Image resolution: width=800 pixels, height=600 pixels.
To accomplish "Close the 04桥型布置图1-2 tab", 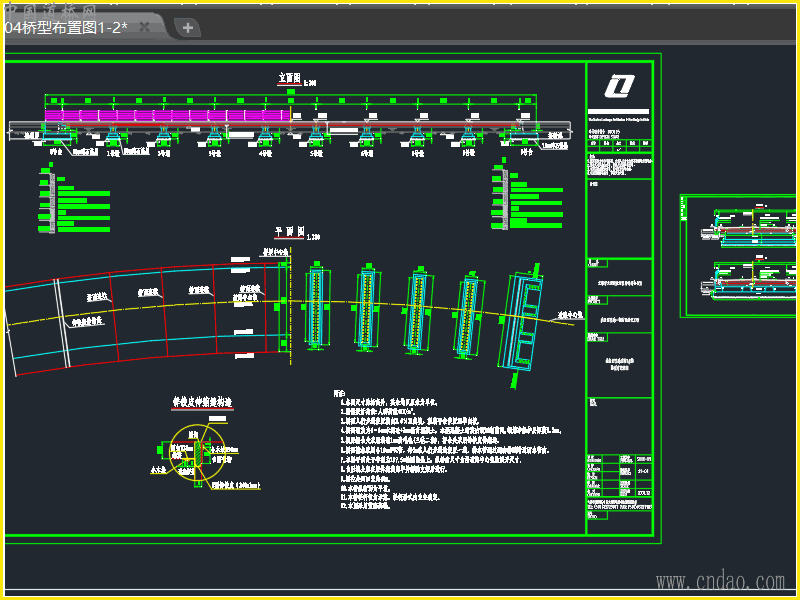I will pos(145,27).
